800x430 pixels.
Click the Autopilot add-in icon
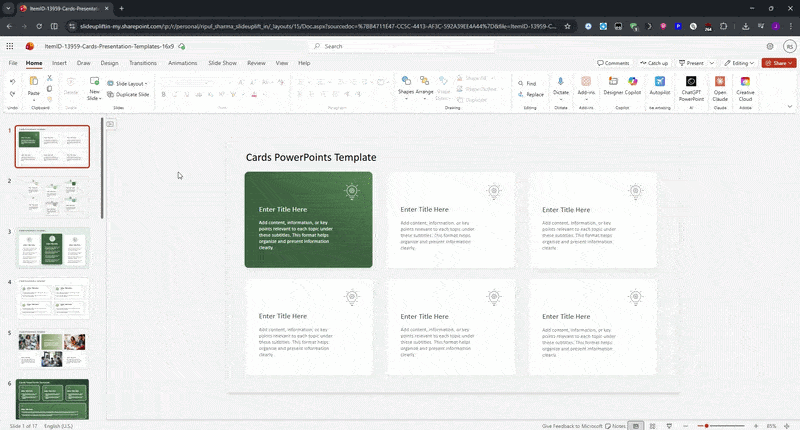point(660,82)
